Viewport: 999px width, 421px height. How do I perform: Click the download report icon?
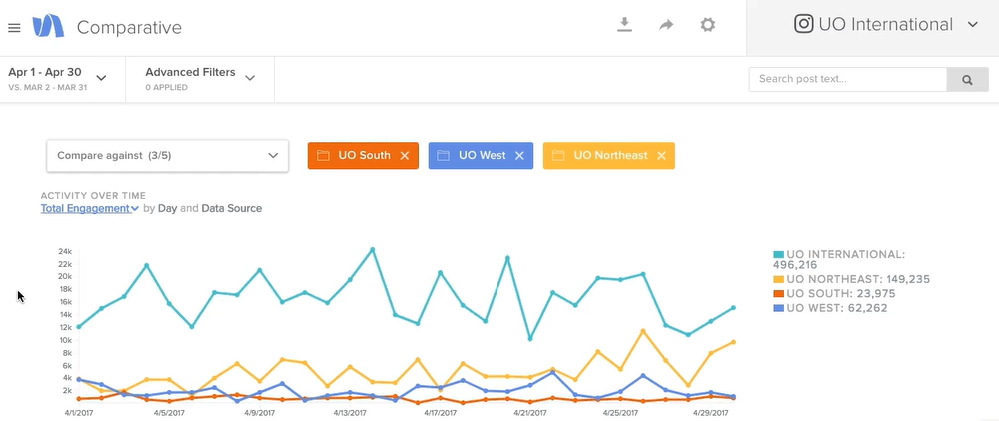coord(625,25)
